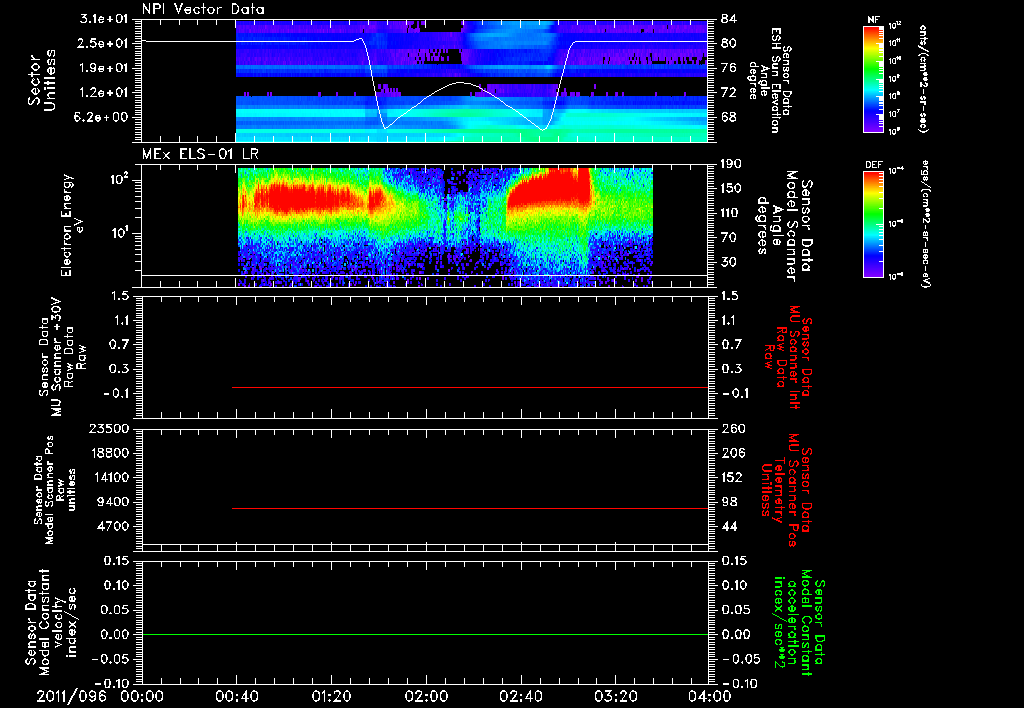Click the "4700" scanner position tick label
This screenshot has width=1024, height=708.
coord(115,526)
